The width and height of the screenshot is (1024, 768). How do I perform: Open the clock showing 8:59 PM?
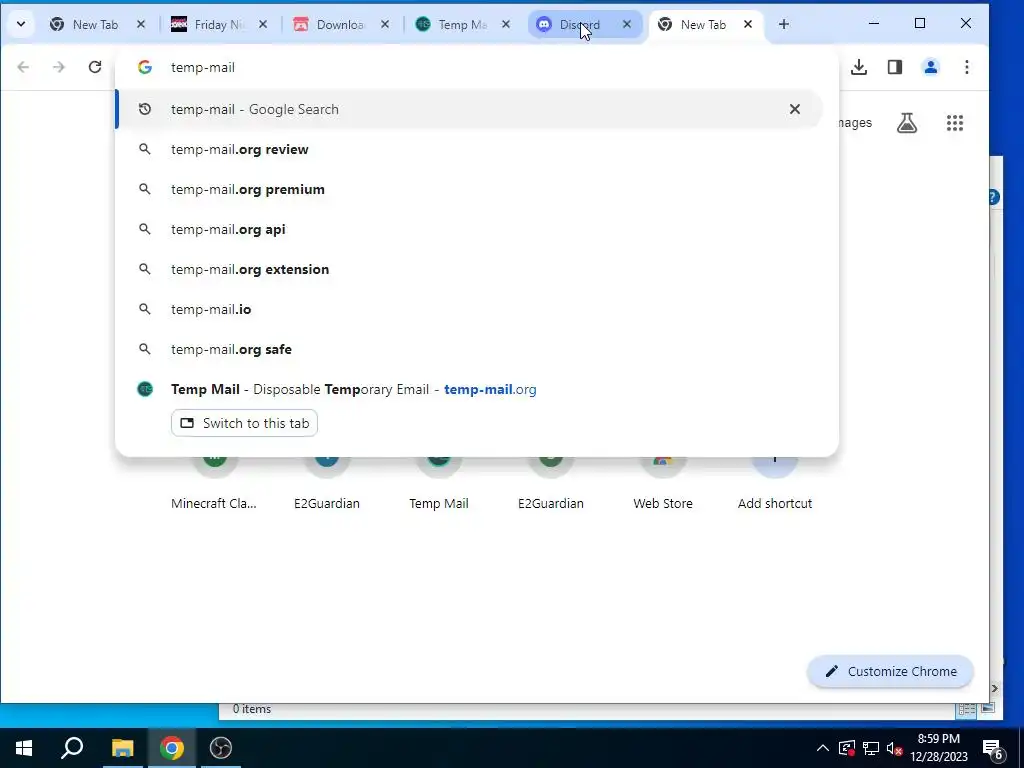pyautogui.click(x=939, y=748)
